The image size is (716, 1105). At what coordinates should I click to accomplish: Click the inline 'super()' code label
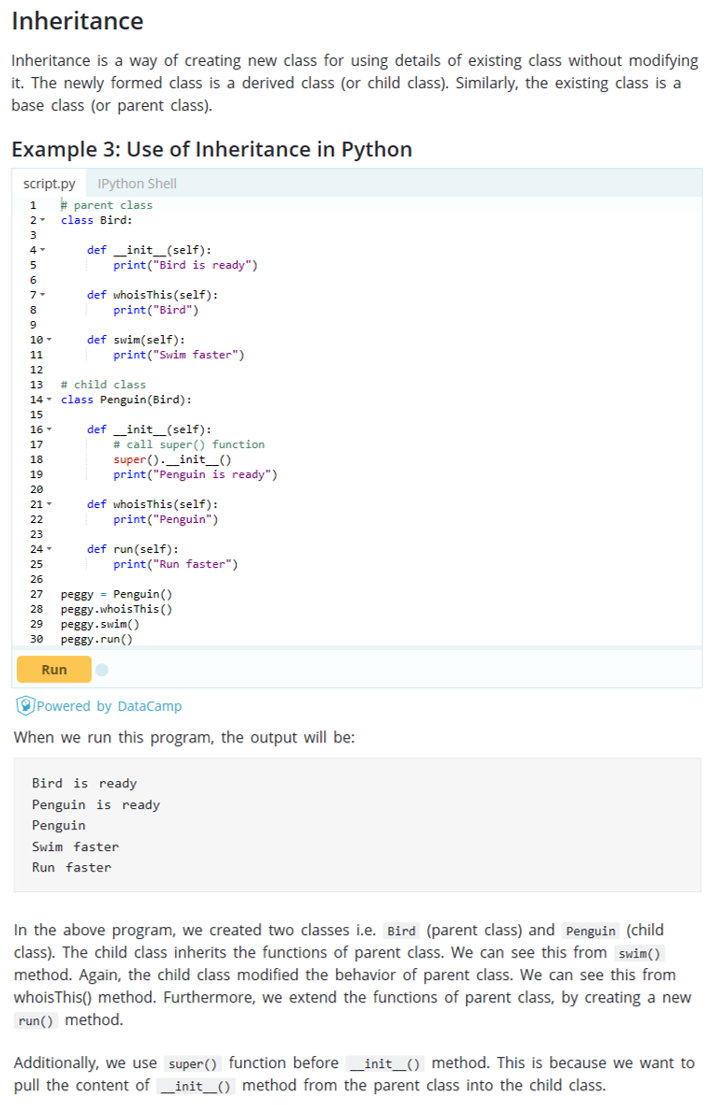tap(192, 1064)
